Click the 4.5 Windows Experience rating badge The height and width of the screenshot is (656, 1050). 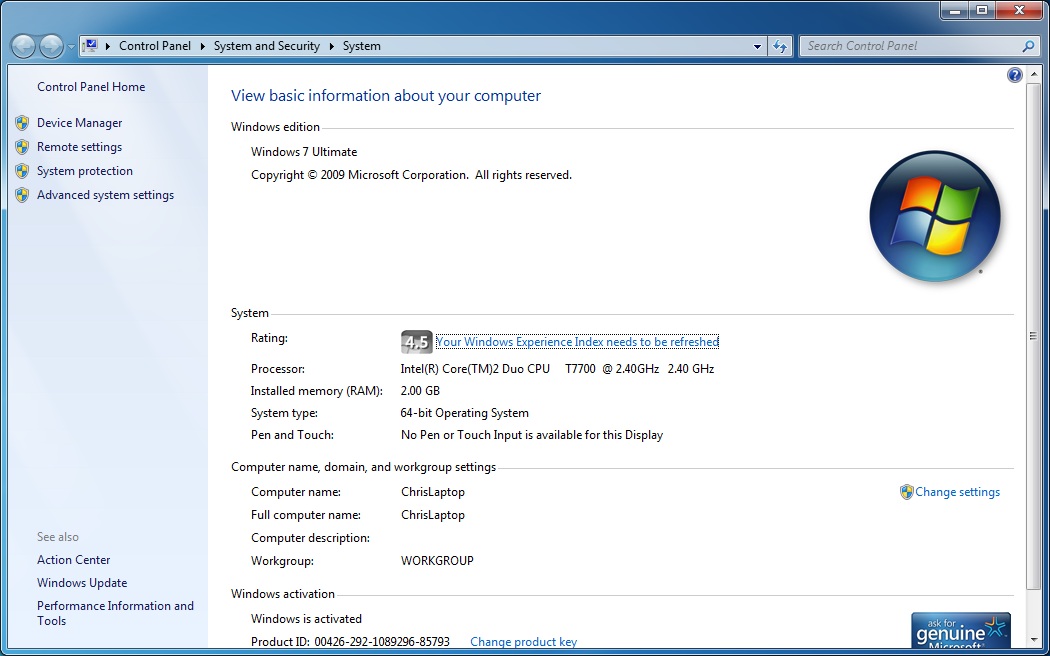pyautogui.click(x=417, y=342)
